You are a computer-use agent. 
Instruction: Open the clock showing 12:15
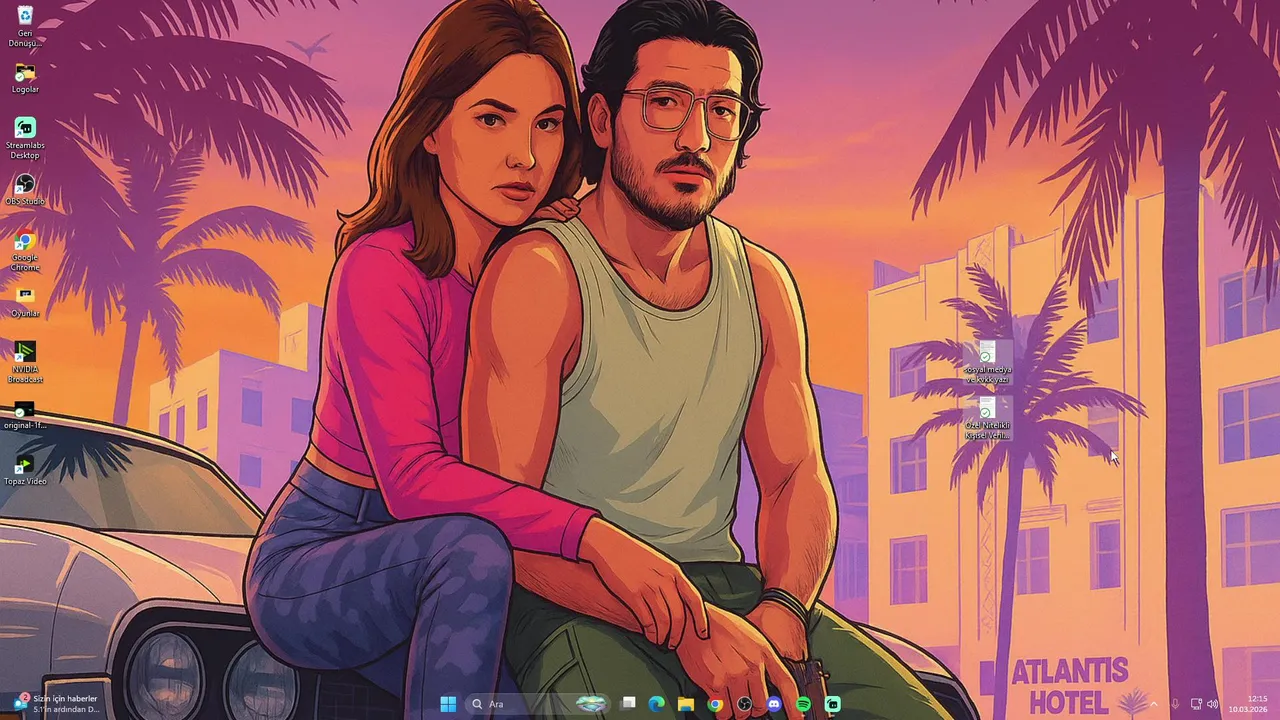pyautogui.click(x=1248, y=704)
